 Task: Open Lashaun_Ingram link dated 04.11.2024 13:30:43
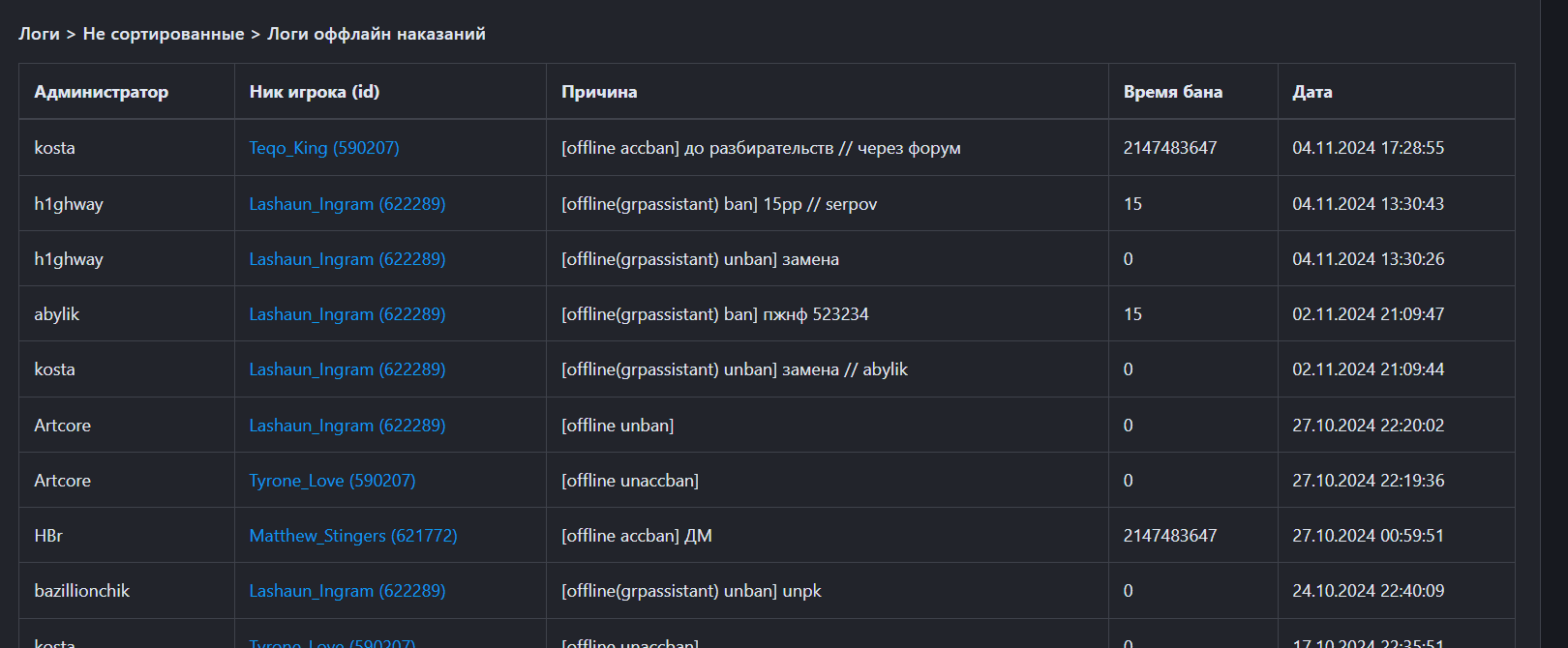pyautogui.click(x=347, y=204)
